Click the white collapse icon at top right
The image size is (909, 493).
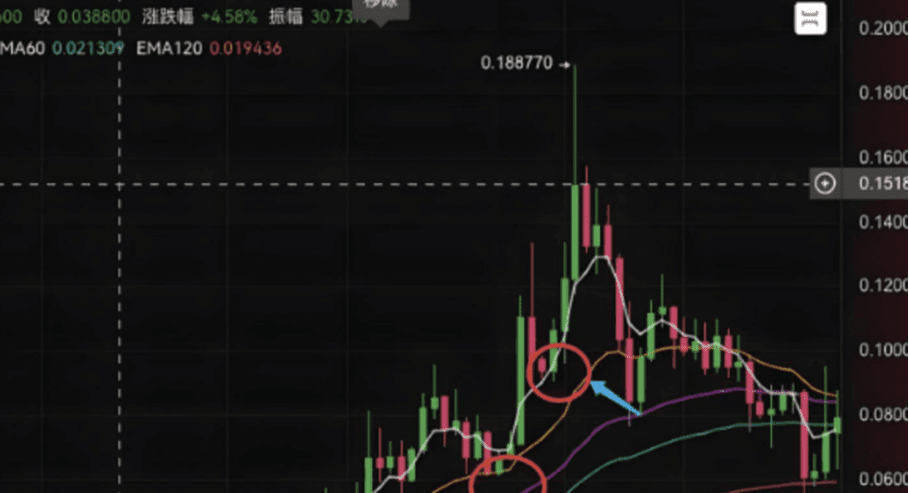(810, 19)
